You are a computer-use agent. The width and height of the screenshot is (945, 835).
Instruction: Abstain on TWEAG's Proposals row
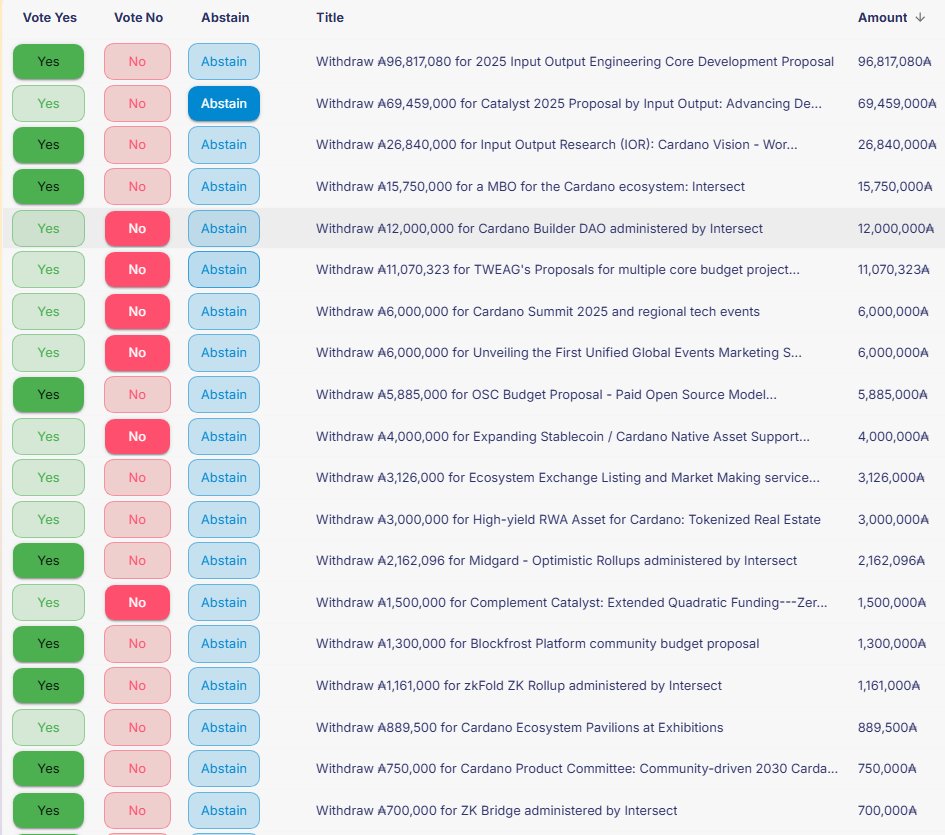click(224, 269)
